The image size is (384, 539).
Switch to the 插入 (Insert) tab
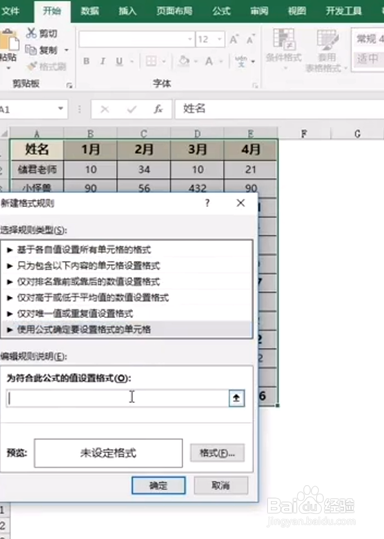pos(128,11)
